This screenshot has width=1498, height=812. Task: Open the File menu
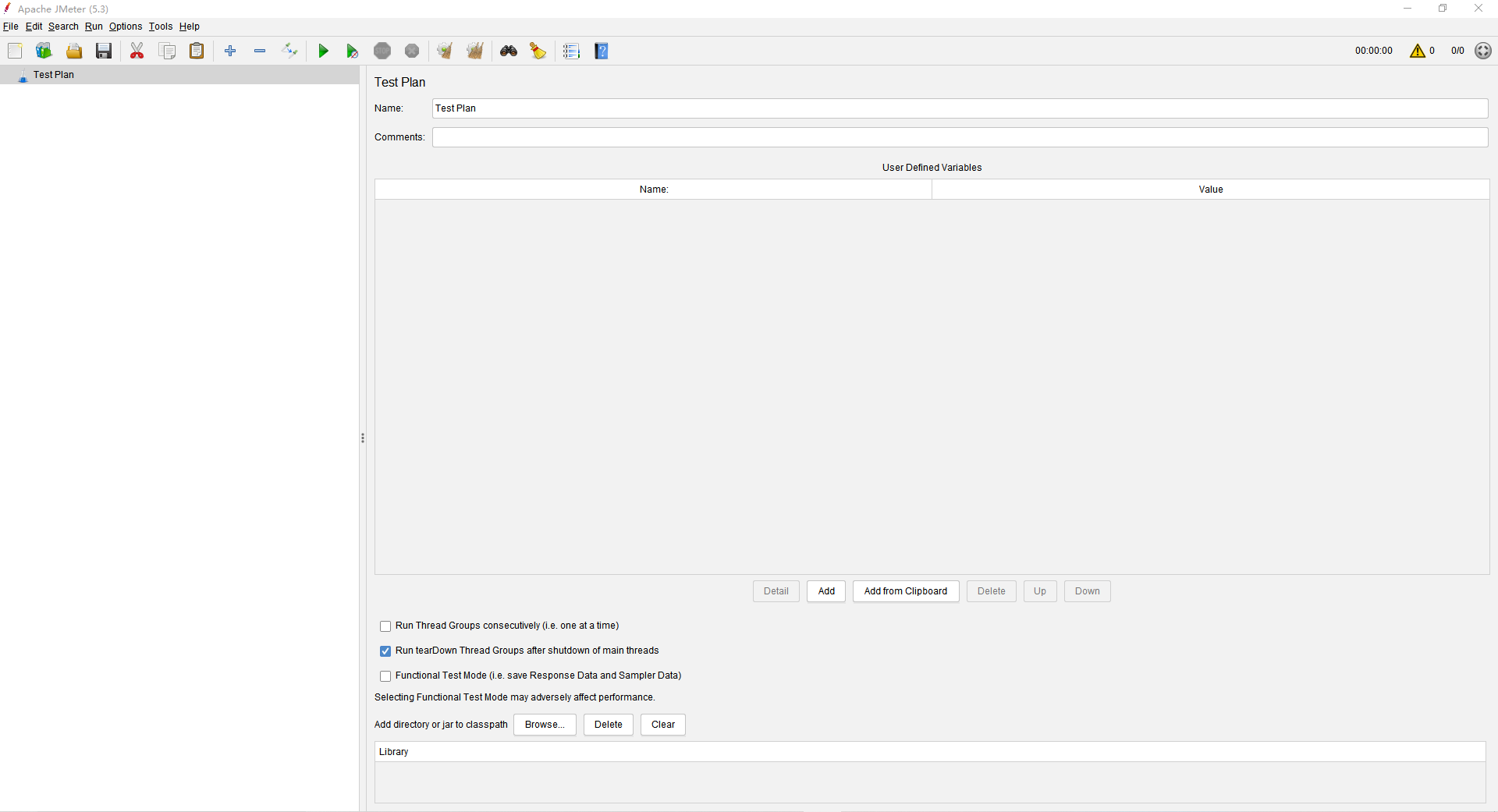pyautogui.click(x=11, y=27)
